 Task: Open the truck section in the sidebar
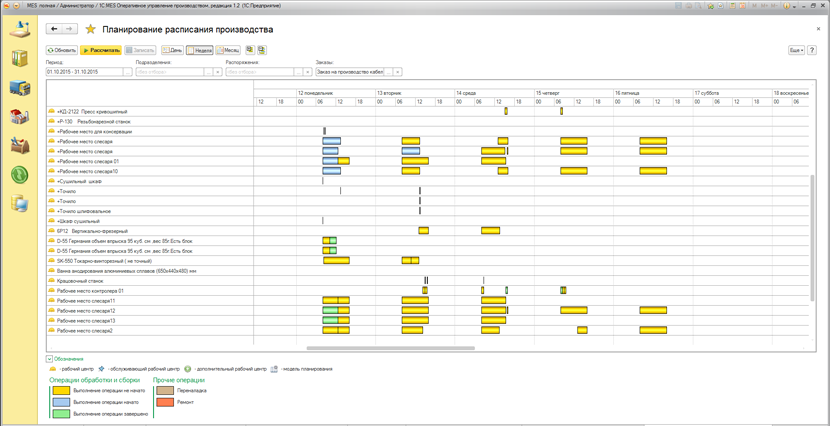pyautogui.click(x=19, y=88)
